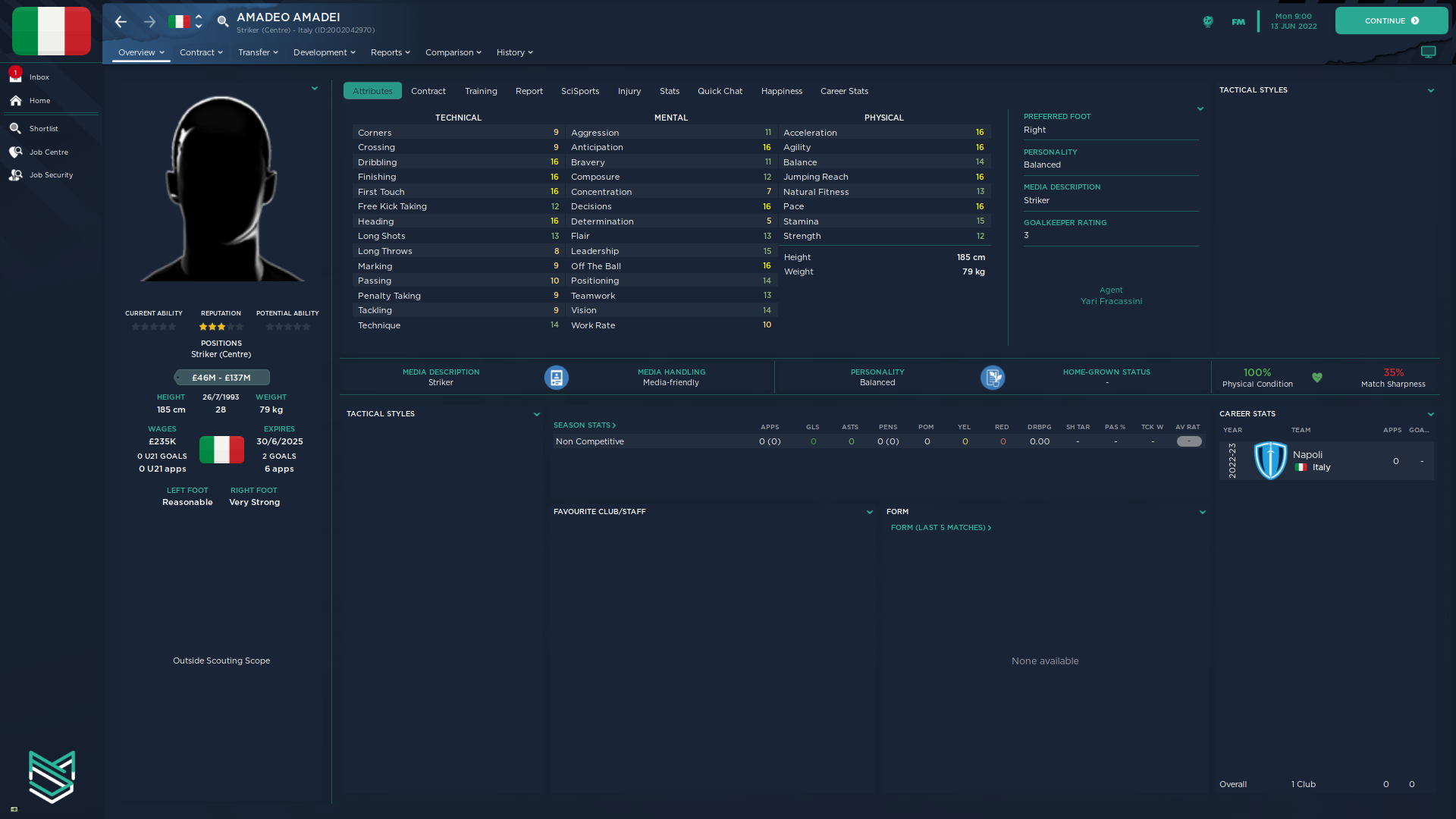The width and height of the screenshot is (1456, 819).
Task: Toggle the up/down stepper beside Italian flag
Action: pos(199,21)
